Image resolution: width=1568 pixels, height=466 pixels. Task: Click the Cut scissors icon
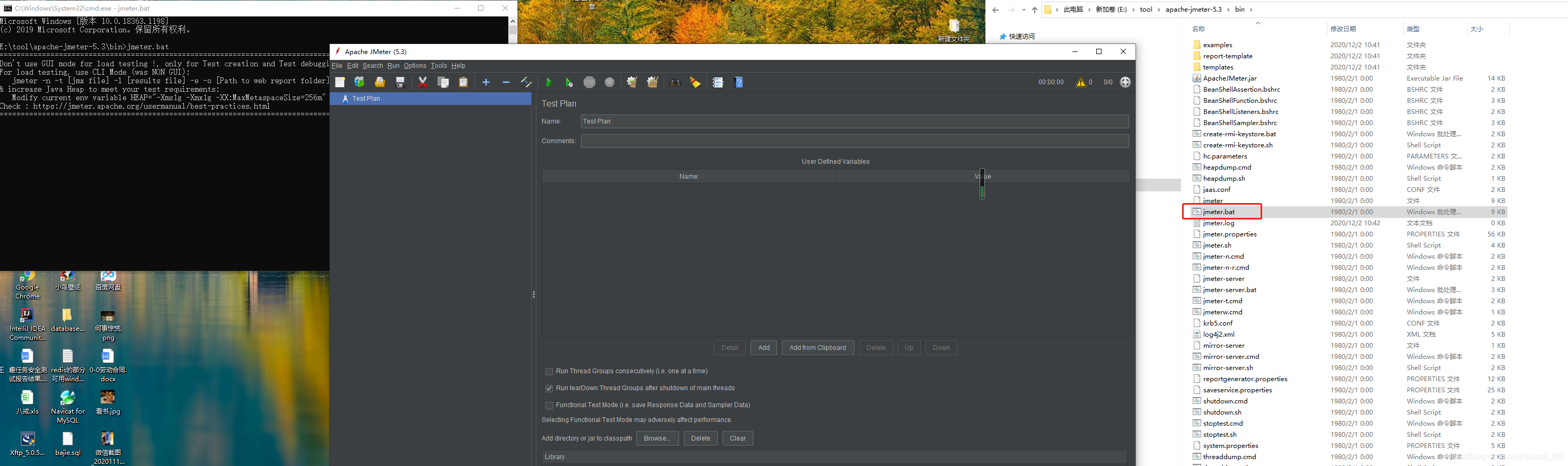(x=422, y=82)
